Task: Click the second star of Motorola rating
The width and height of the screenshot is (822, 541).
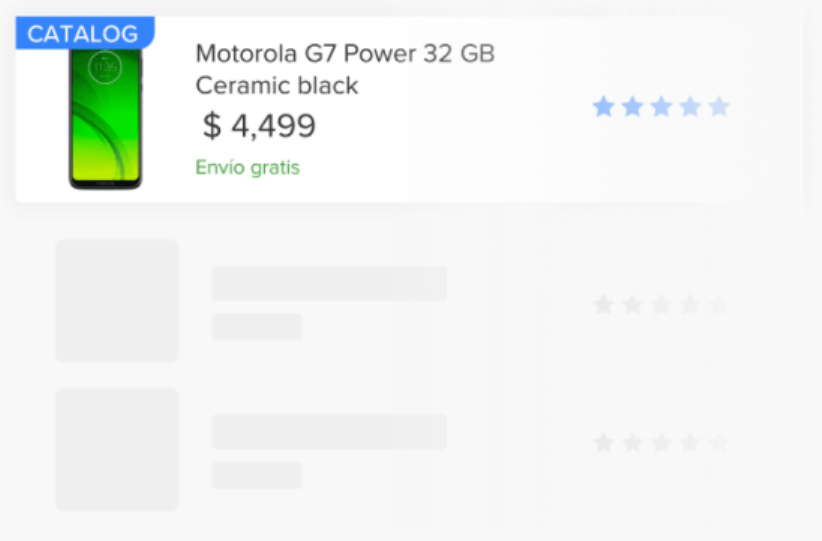Action: [632, 107]
